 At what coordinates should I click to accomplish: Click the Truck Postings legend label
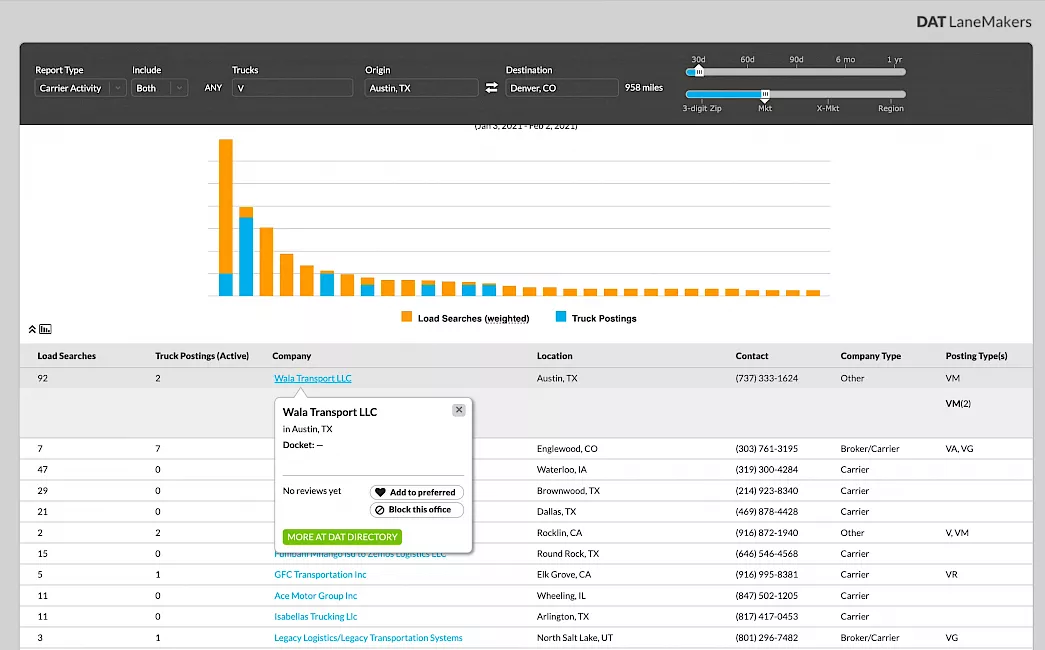604,319
